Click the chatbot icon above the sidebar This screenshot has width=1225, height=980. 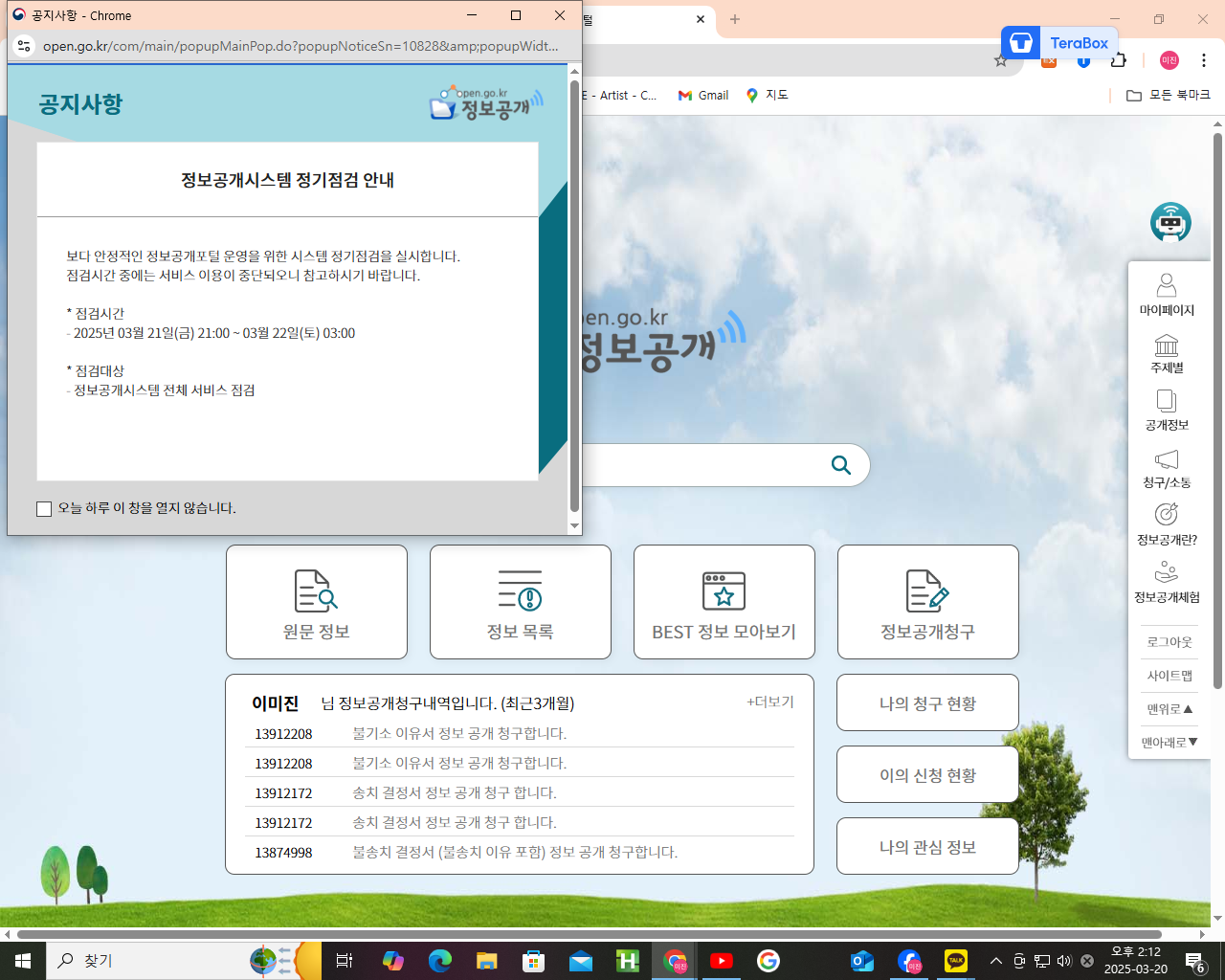pyautogui.click(x=1169, y=221)
